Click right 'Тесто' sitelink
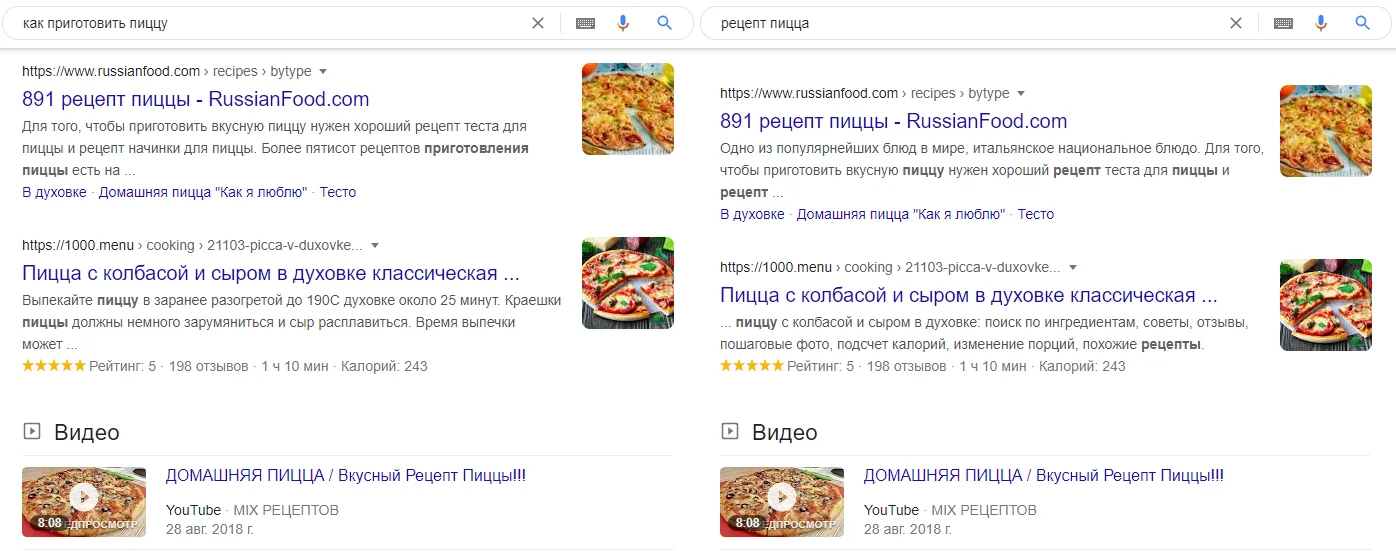Screen dimensions: 1396x551 (1035, 214)
